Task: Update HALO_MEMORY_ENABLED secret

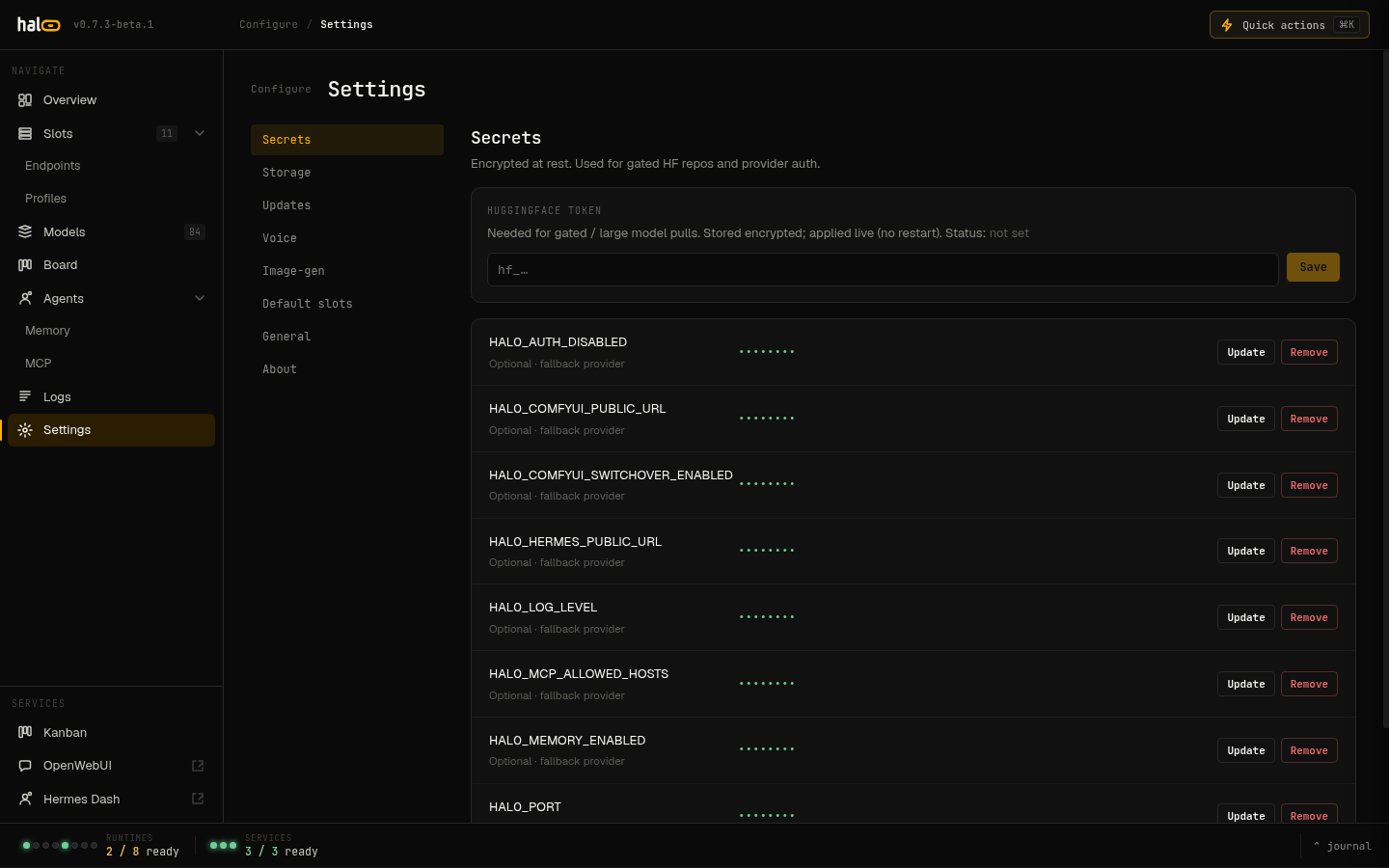Action: pos(1246,750)
